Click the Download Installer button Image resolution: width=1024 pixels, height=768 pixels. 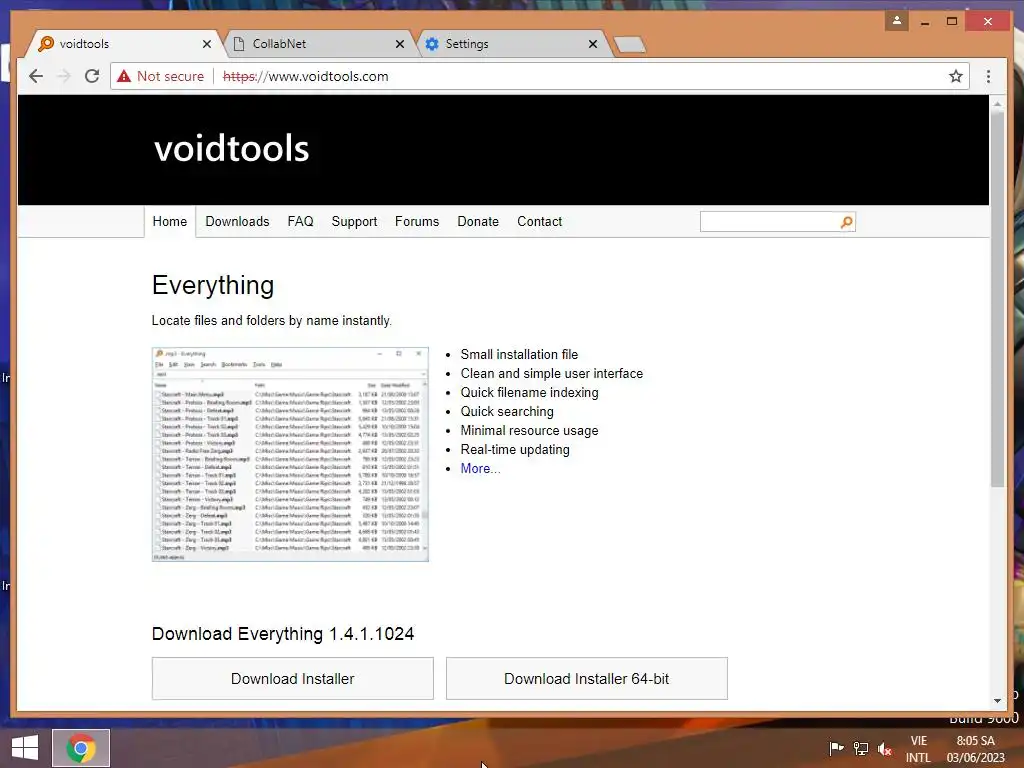(293, 679)
